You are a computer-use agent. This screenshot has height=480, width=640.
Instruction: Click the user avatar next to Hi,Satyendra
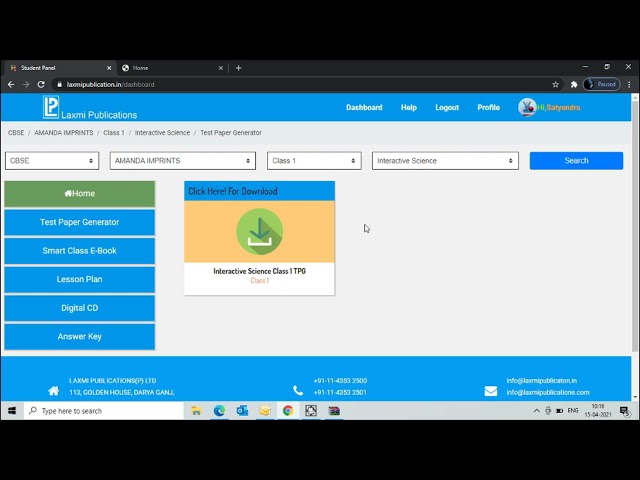(x=527, y=107)
